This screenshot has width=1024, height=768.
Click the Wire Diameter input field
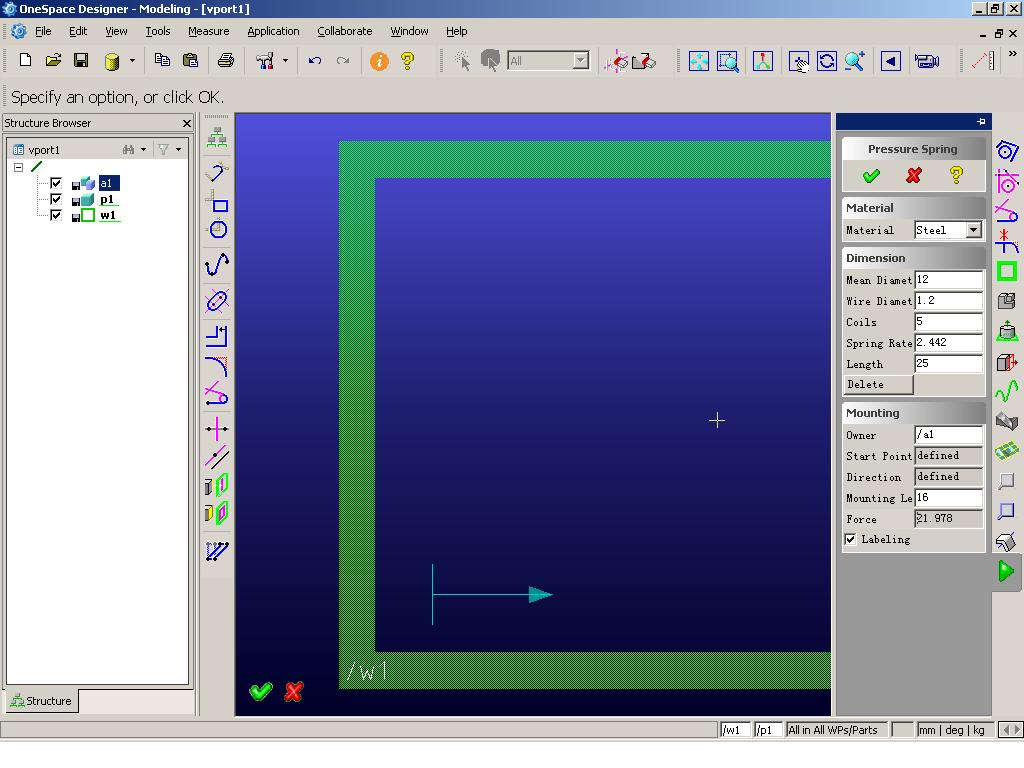coord(948,300)
